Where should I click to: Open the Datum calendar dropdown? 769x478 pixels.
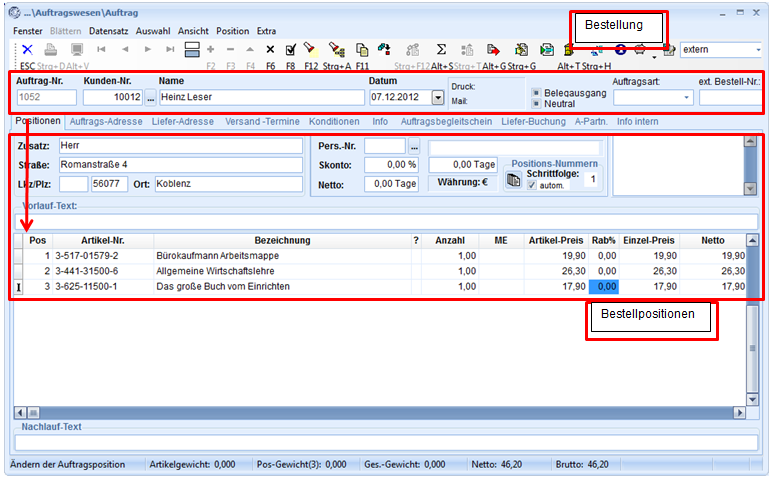(438, 97)
